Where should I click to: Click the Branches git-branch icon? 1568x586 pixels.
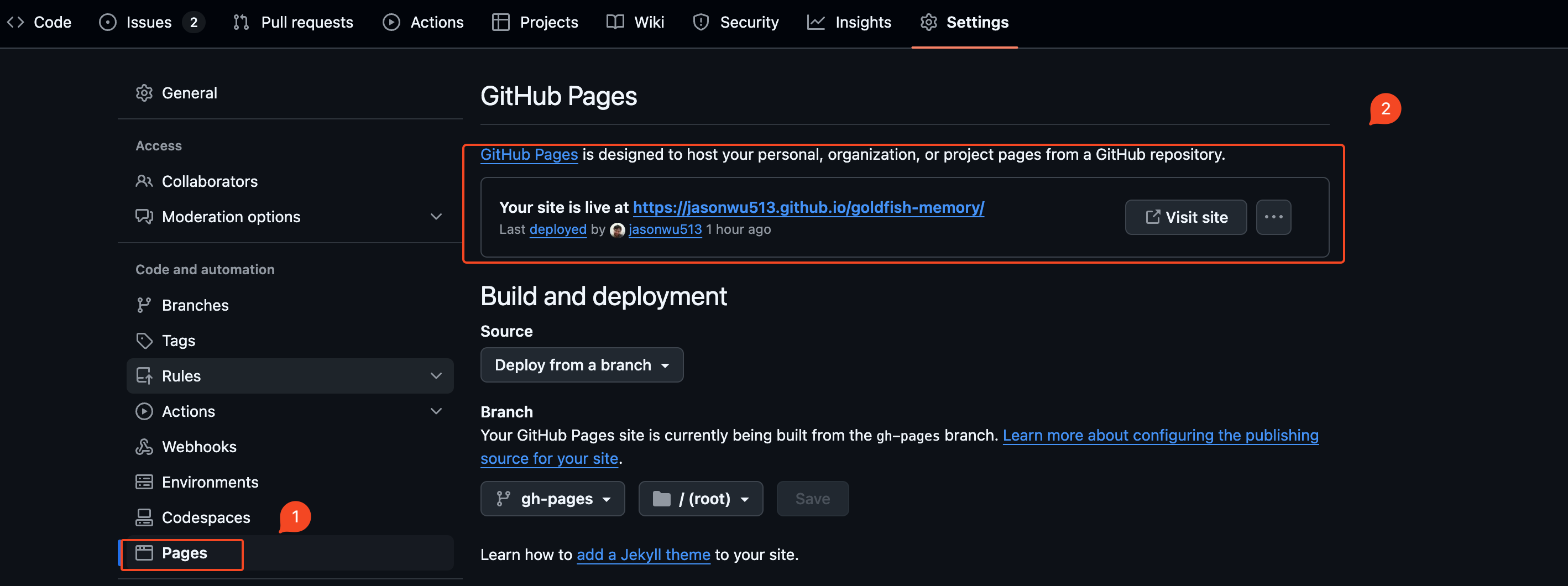(144, 305)
